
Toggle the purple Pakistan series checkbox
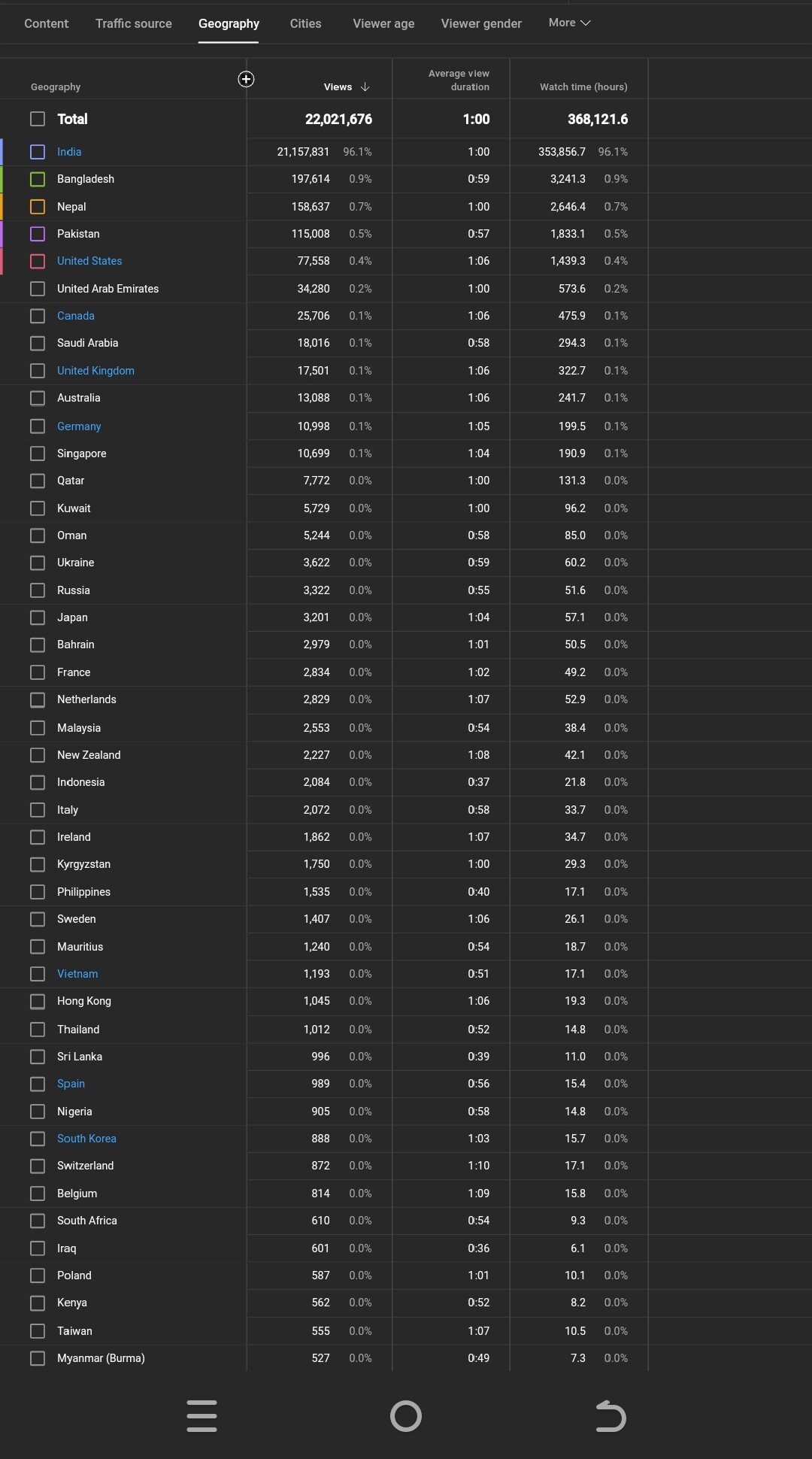coord(38,234)
